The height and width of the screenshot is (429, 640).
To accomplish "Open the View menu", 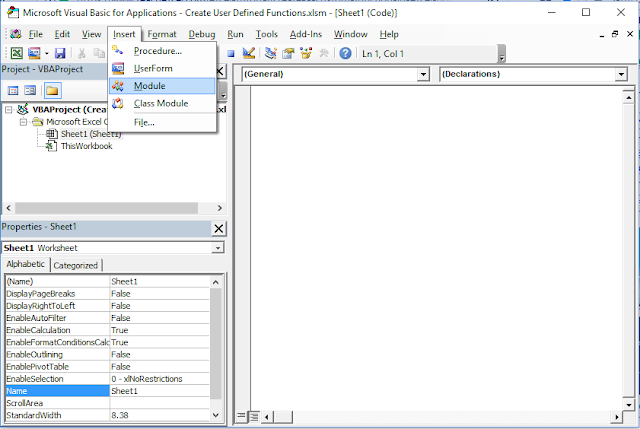I will [91, 34].
